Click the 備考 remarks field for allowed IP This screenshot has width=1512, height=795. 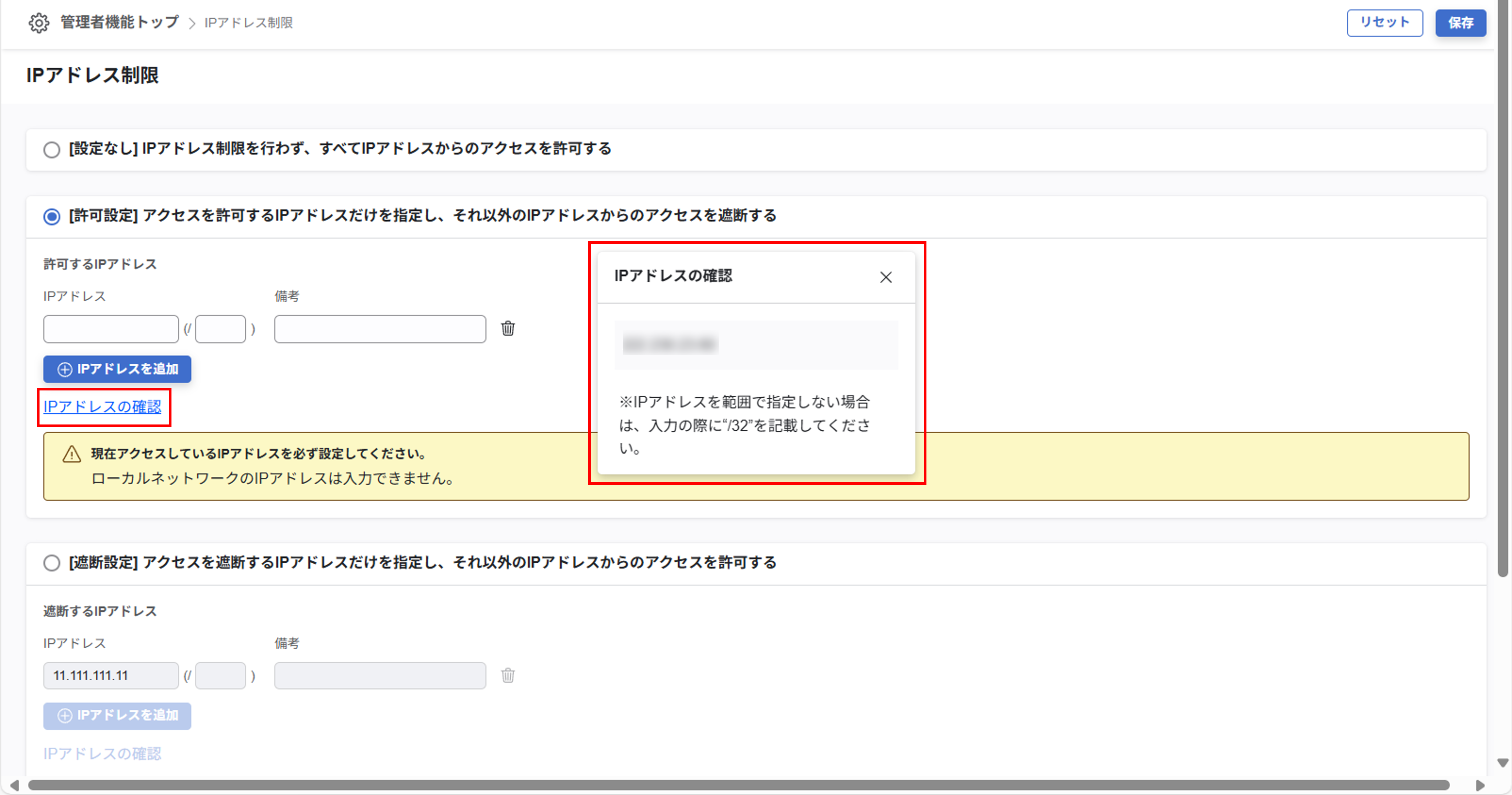(380, 329)
